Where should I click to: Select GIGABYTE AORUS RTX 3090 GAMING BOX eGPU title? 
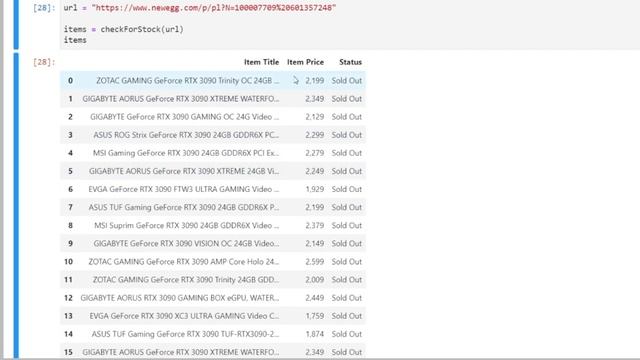pyautogui.click(x=180, y=298)
